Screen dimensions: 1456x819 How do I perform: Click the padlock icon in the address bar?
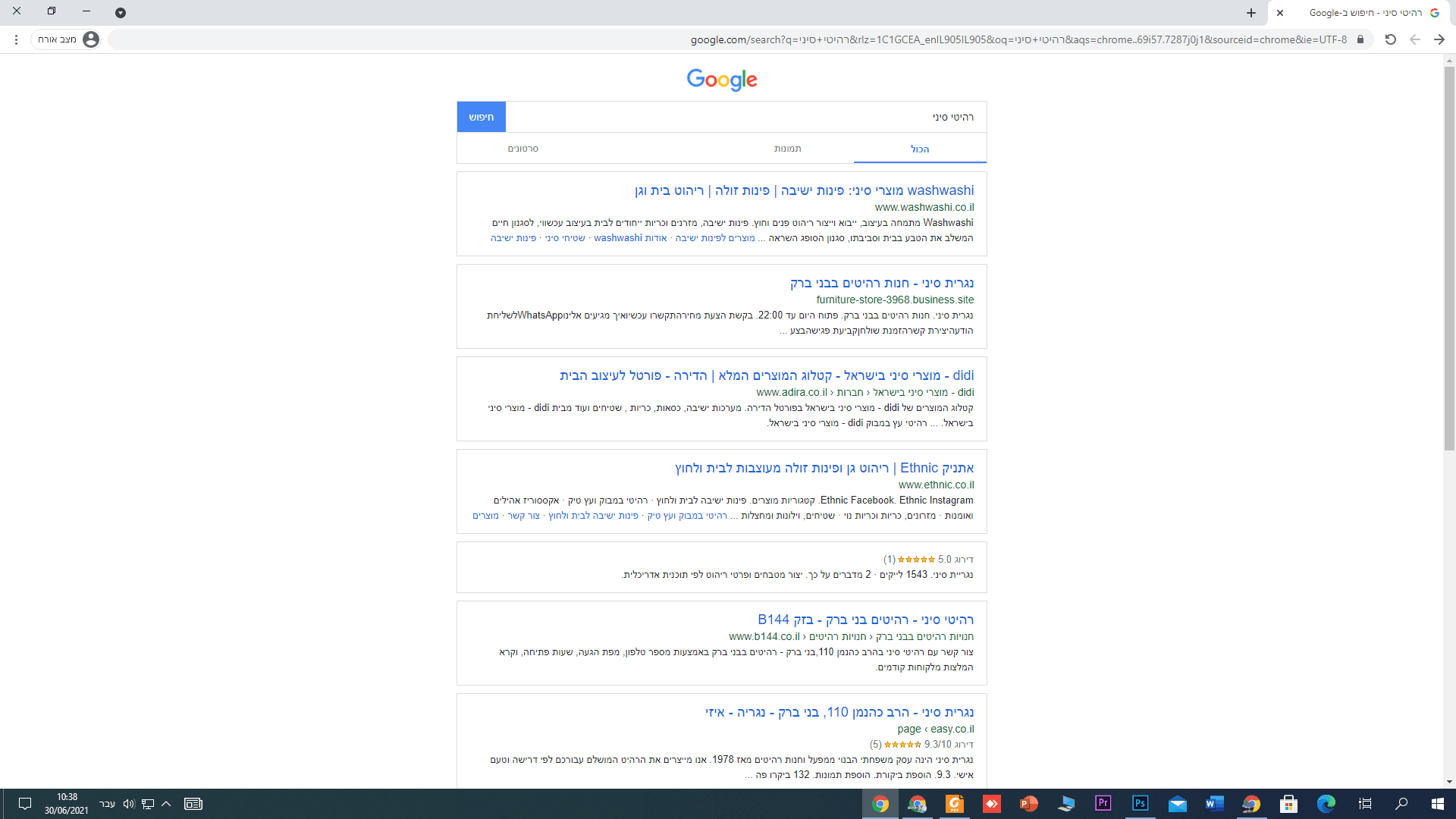click(x=1360, y=39)
